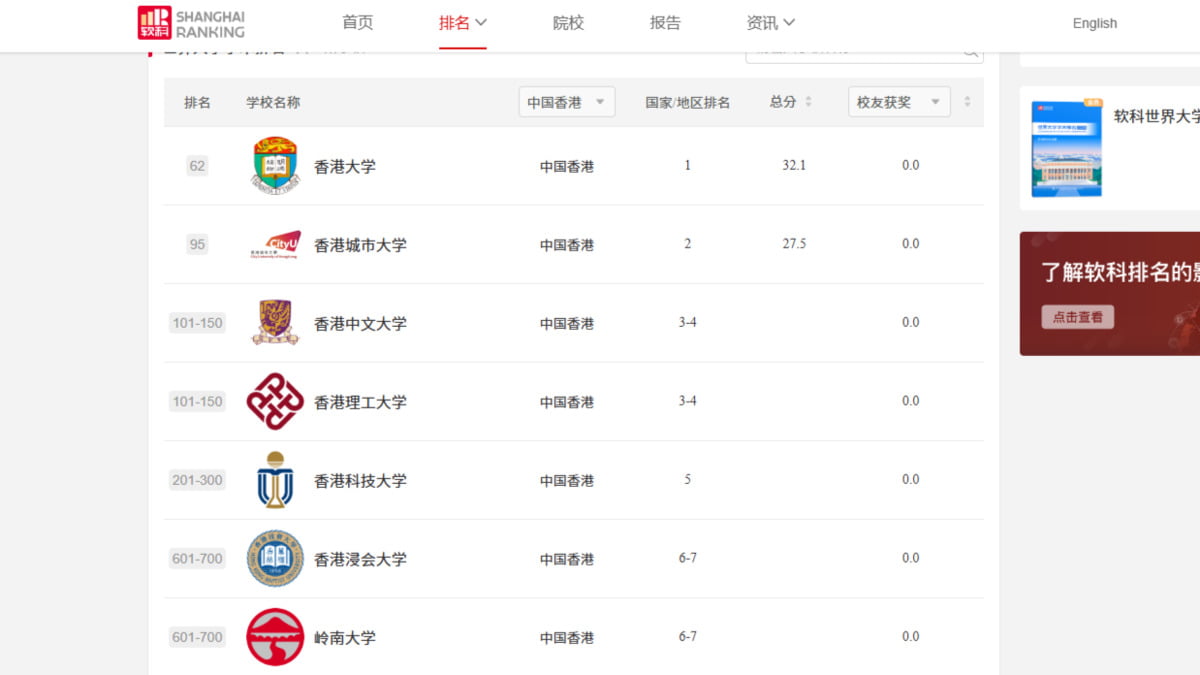Click the CityU logo

click(275, 245)
